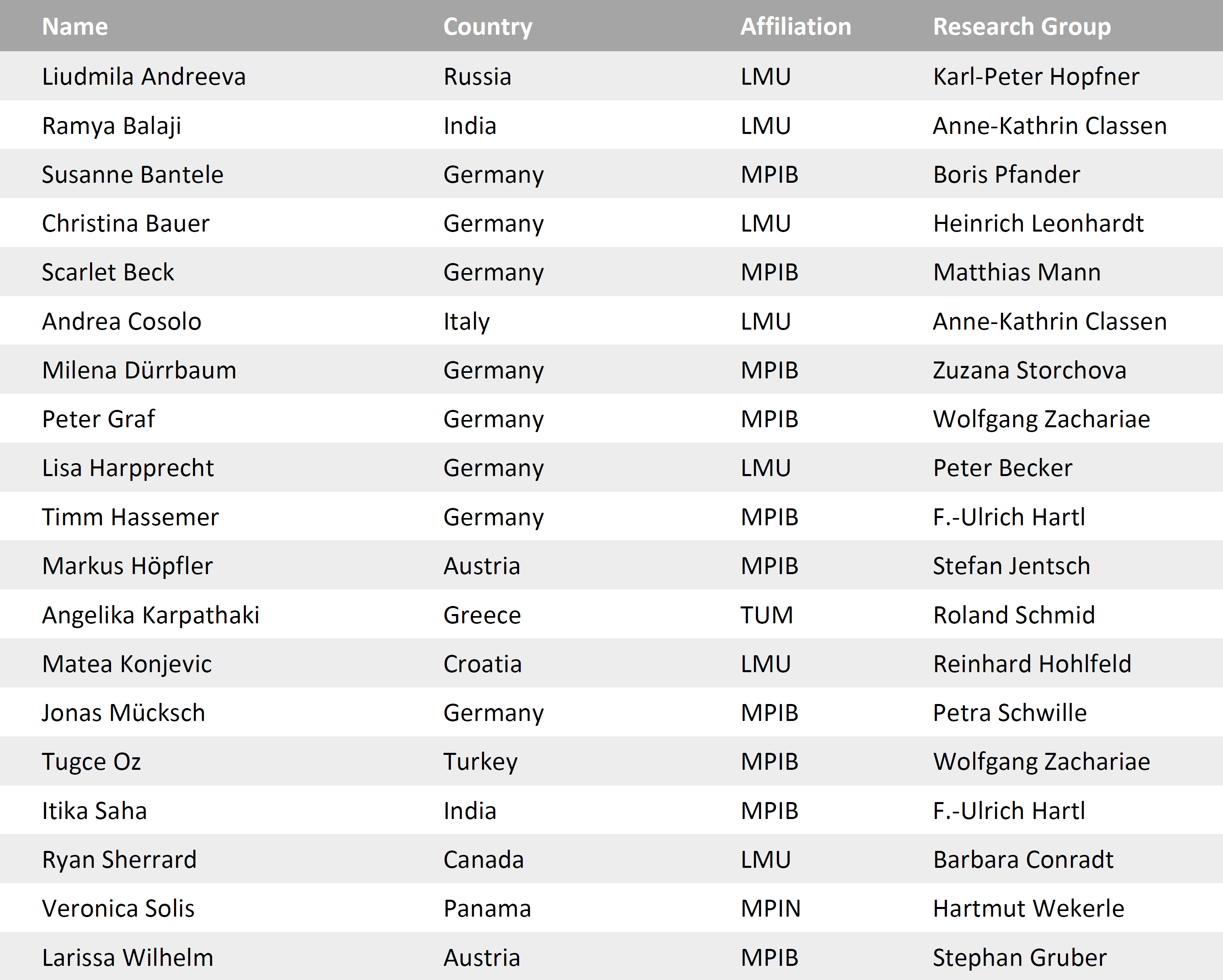Click the Research Group column header
The height and width of the screenshot is (980, 1223).
pyautogui.click(x=1022, y=27)
